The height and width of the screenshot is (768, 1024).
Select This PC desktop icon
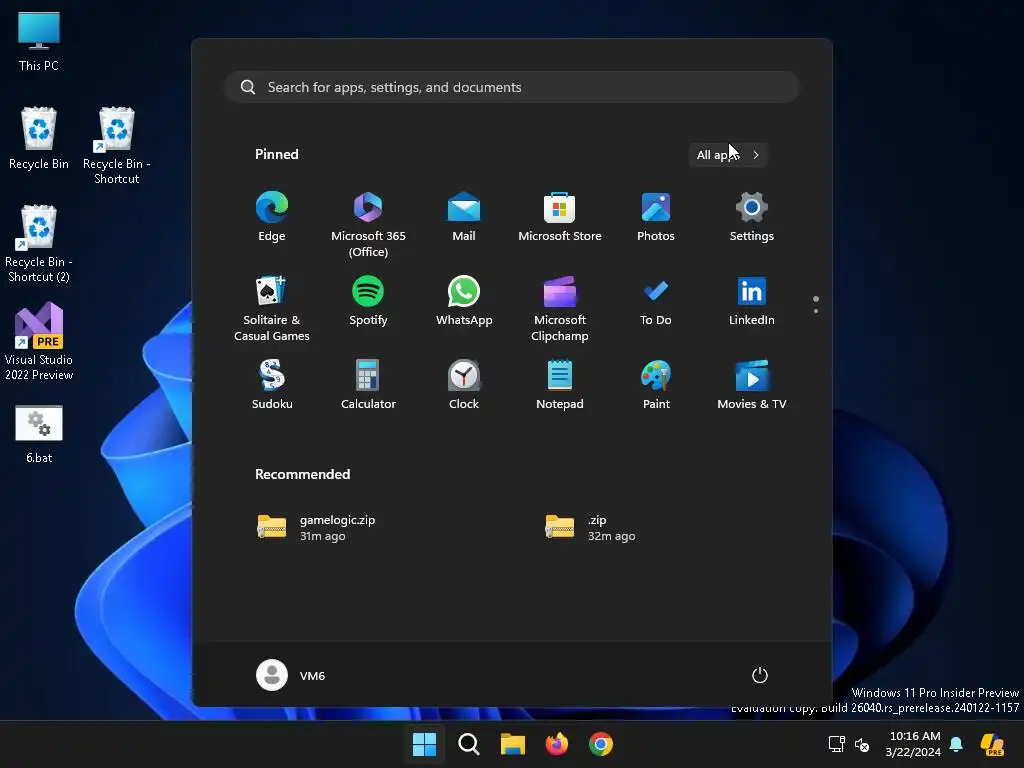[x=39, y=41]
